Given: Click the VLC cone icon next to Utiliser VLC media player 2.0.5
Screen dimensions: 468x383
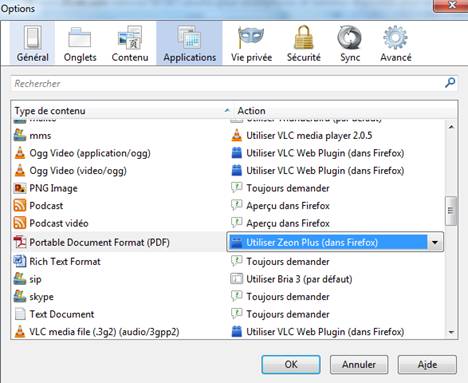Looking at the screenshot, I should click(x=236, y=135).
